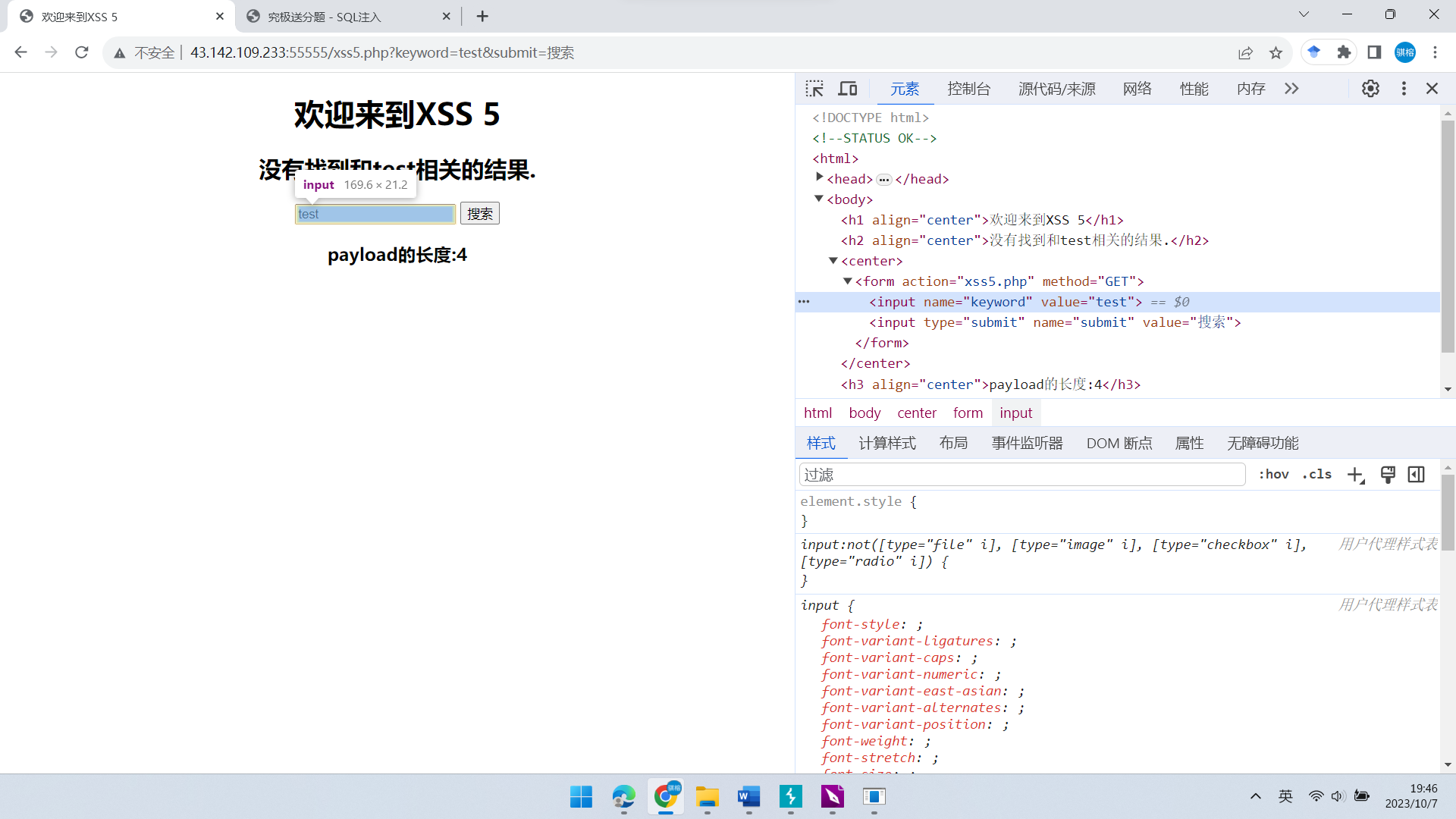Select the h1 欢迎来到XSS 5 node

982,220
